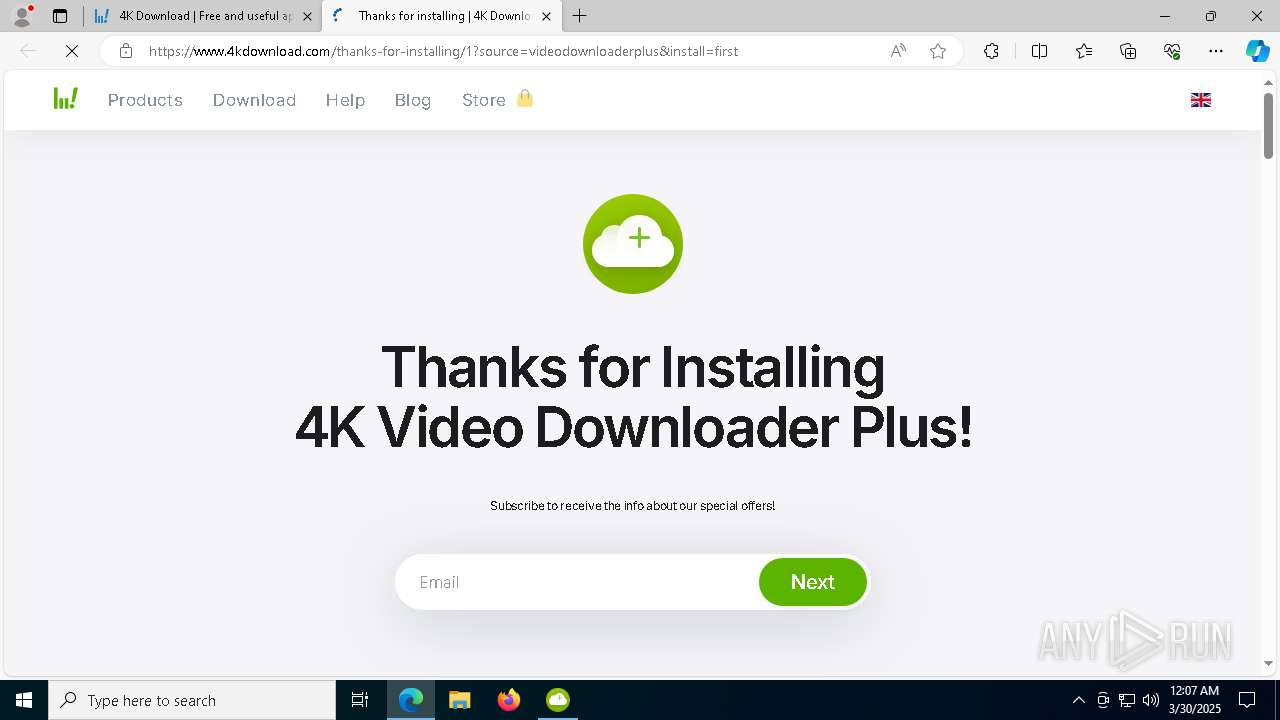Open the volume control icon
Viewport: 1280px width, 720px height.
1151,700
